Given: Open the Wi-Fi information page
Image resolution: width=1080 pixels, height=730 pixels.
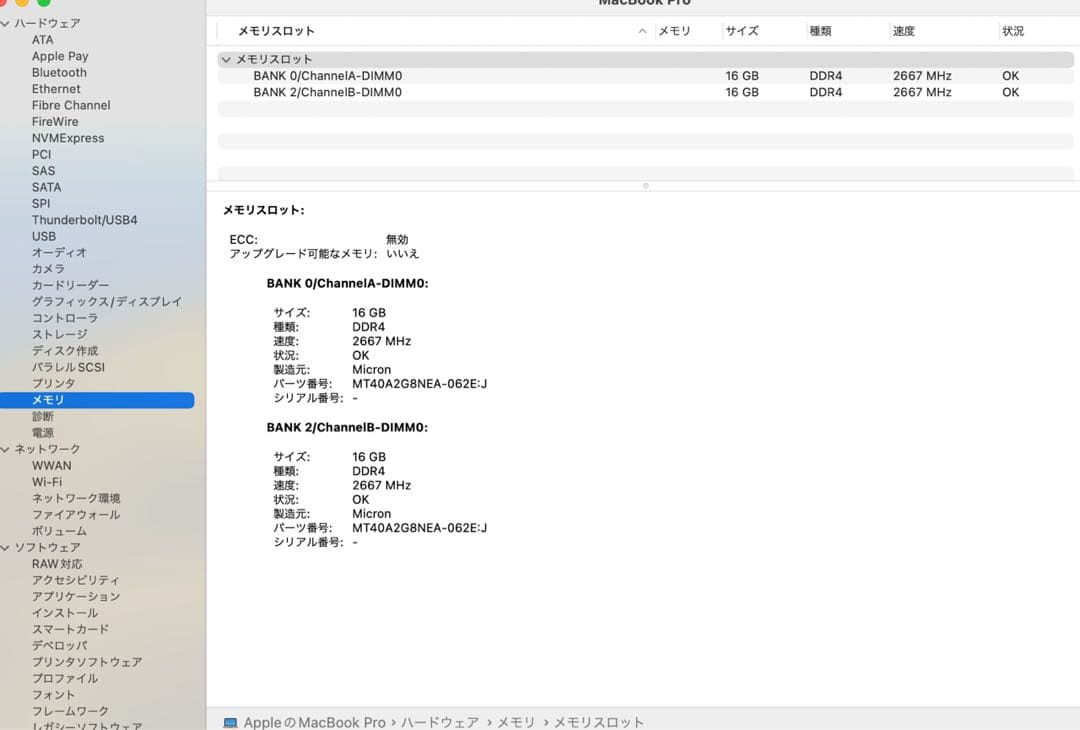Looking at the screenshot, I should coord(48,481).
